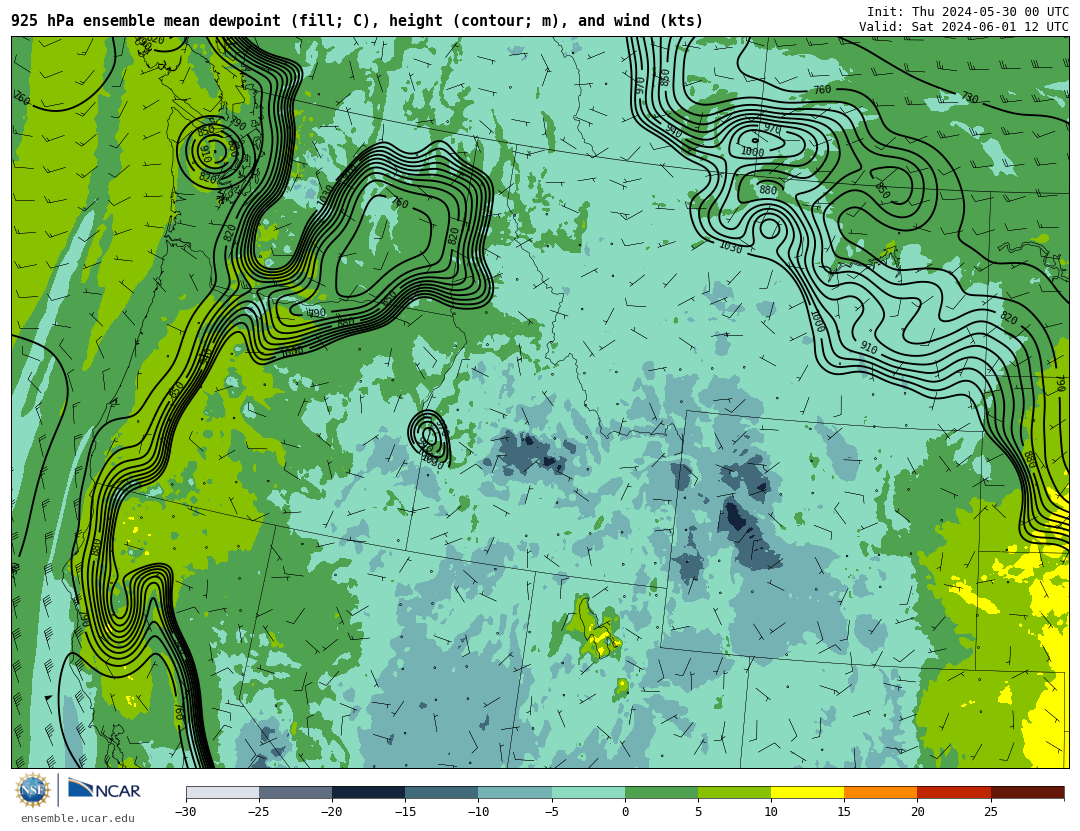Click the 730 contour label
Viewport: 1080px width, 831px height.
969,97
